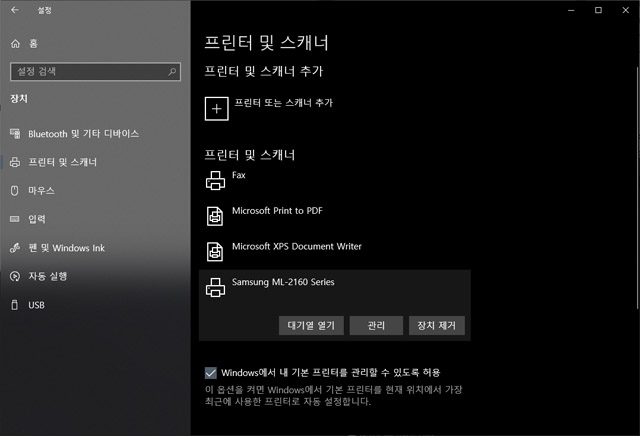The height and width of the screenshot is (436, 640).
Task: Click 프린터 또는 스캐너 추가
Action: coord(284,102)
